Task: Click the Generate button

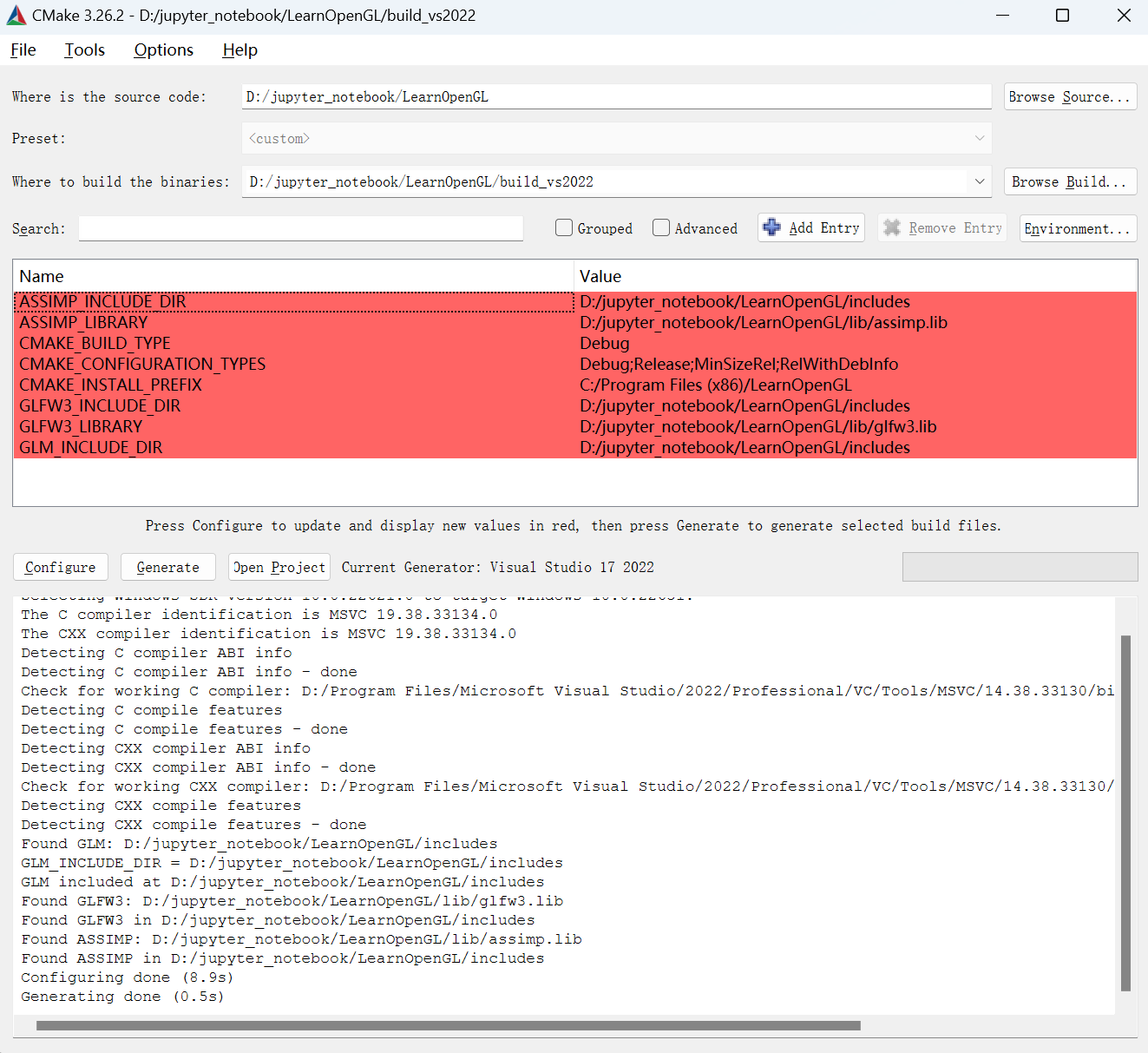Action: [x=168, y=567]
